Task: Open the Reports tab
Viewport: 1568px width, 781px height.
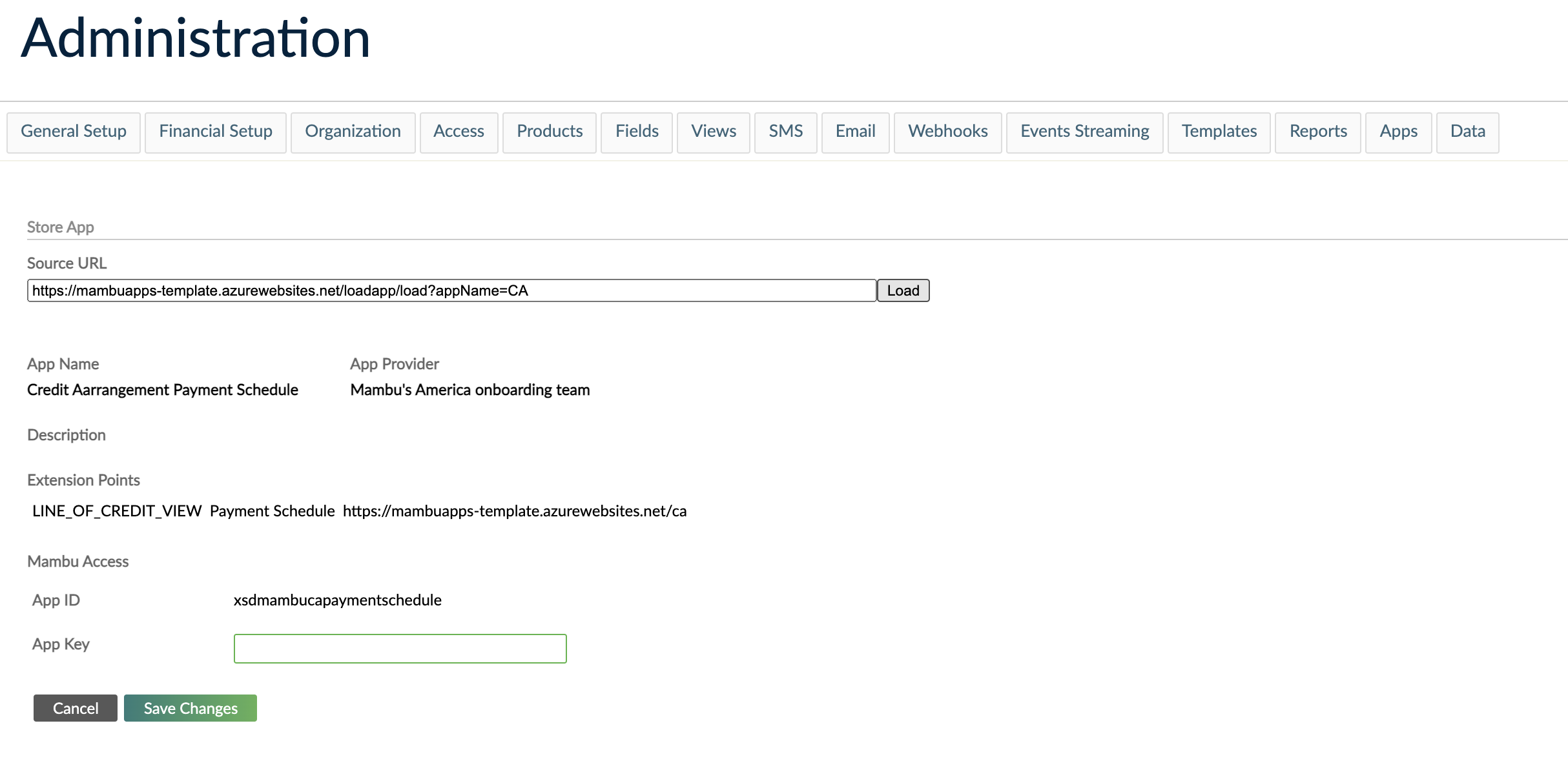Action: (1318, 132)
